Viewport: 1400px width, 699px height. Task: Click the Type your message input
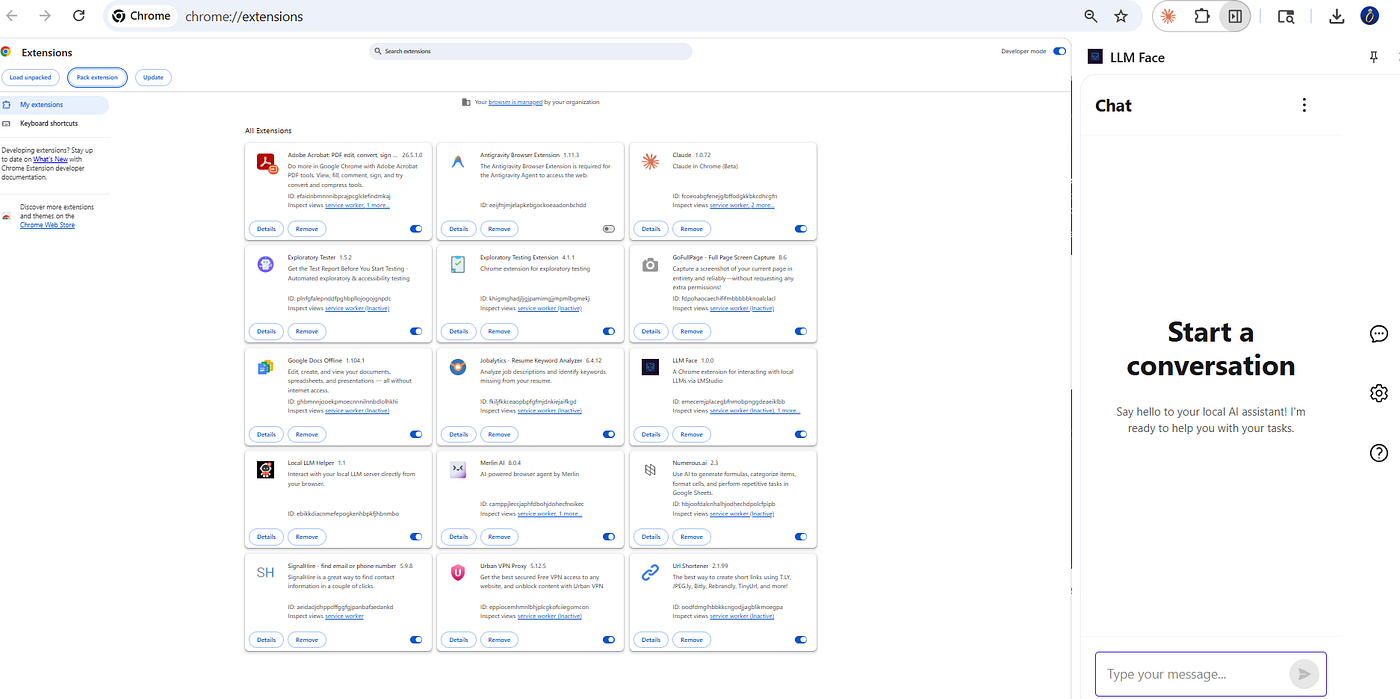click(x=1192, y=674)
